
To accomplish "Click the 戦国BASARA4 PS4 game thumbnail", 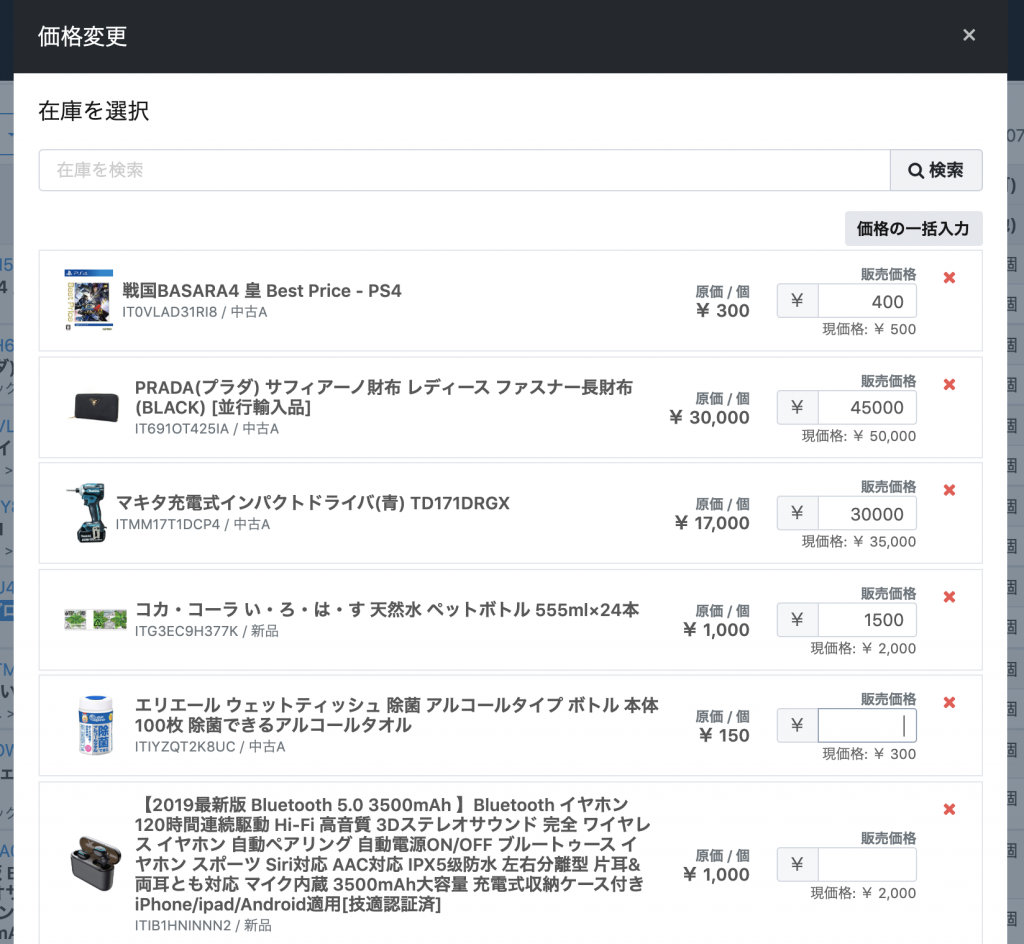I will pyautogui.click(x=88, y=300).
